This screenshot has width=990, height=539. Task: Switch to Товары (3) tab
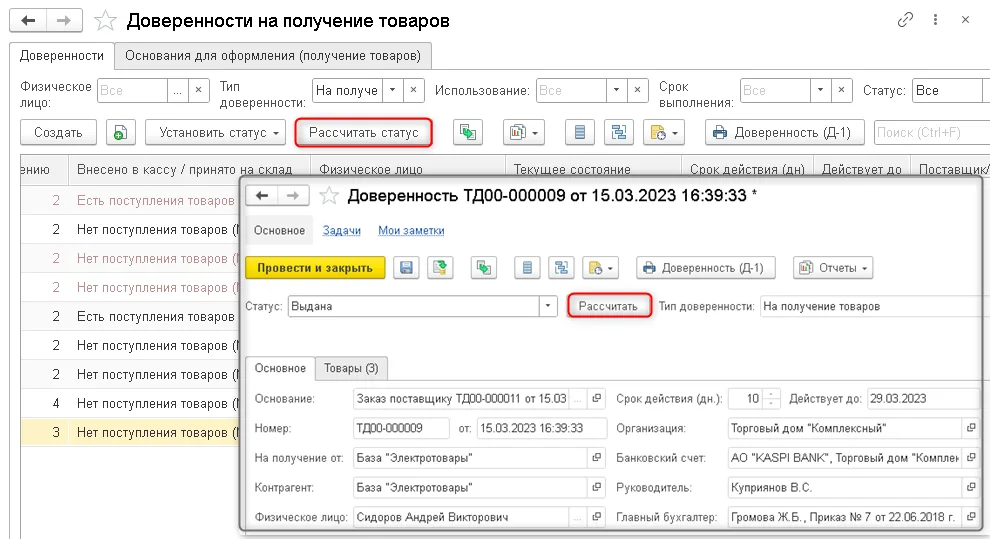coord(351,368)
